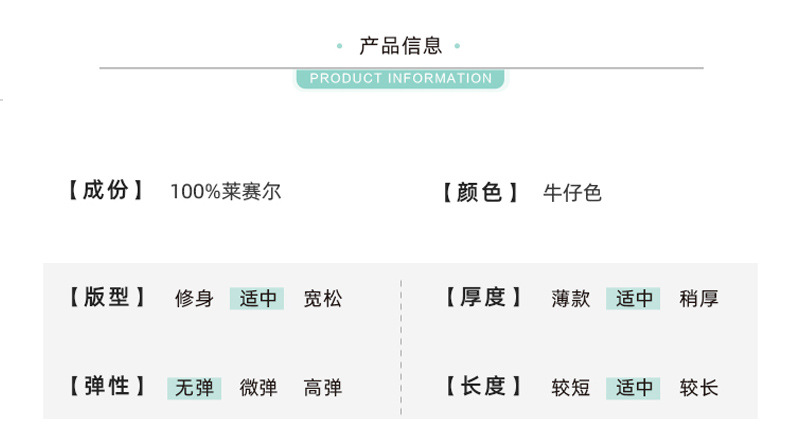The height and width of the screenshot is (430, 790).
Task: Click the 【版型】 label
Action: point(106,297)
